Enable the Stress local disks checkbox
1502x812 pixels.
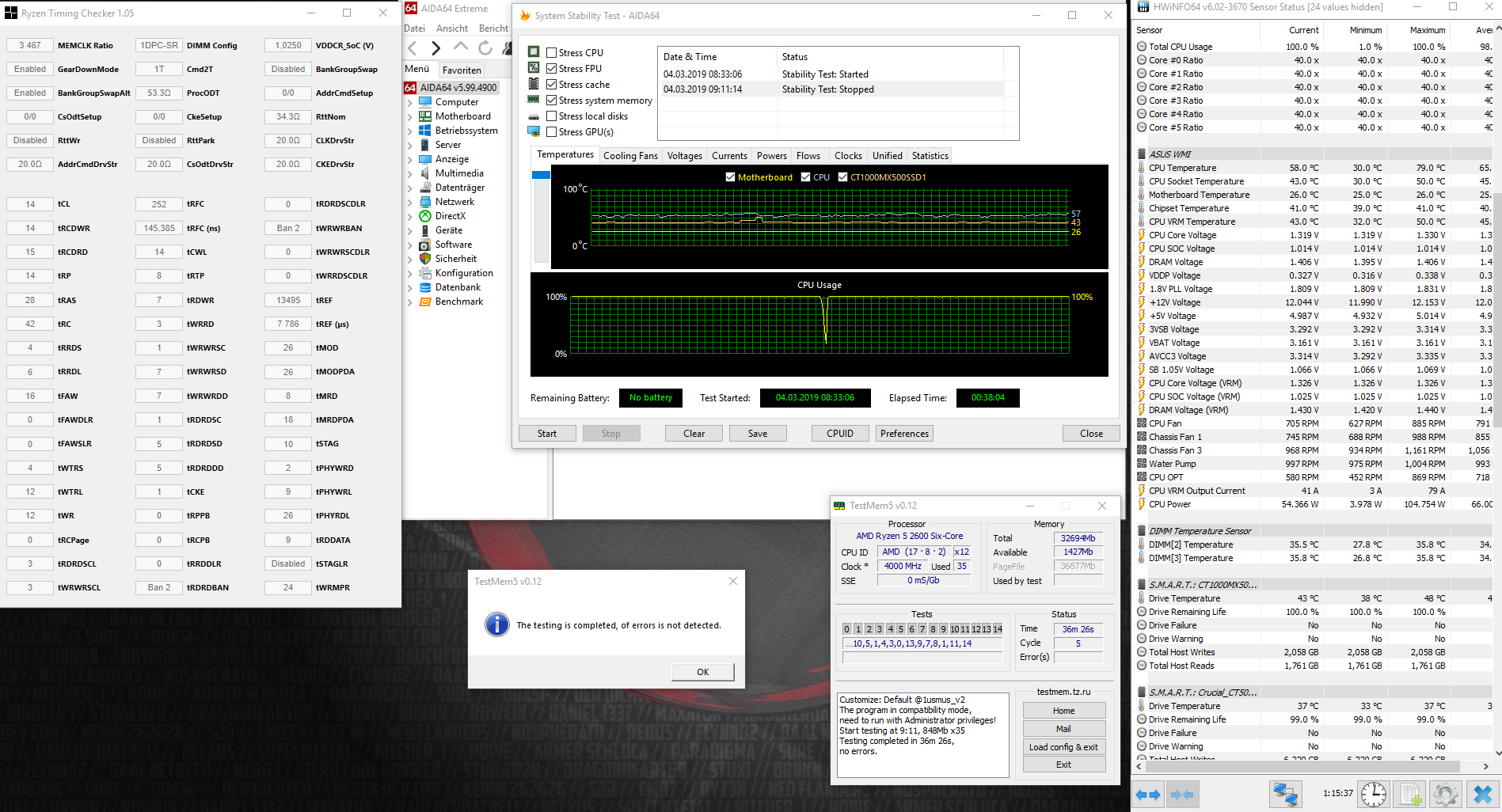(551, 116)
